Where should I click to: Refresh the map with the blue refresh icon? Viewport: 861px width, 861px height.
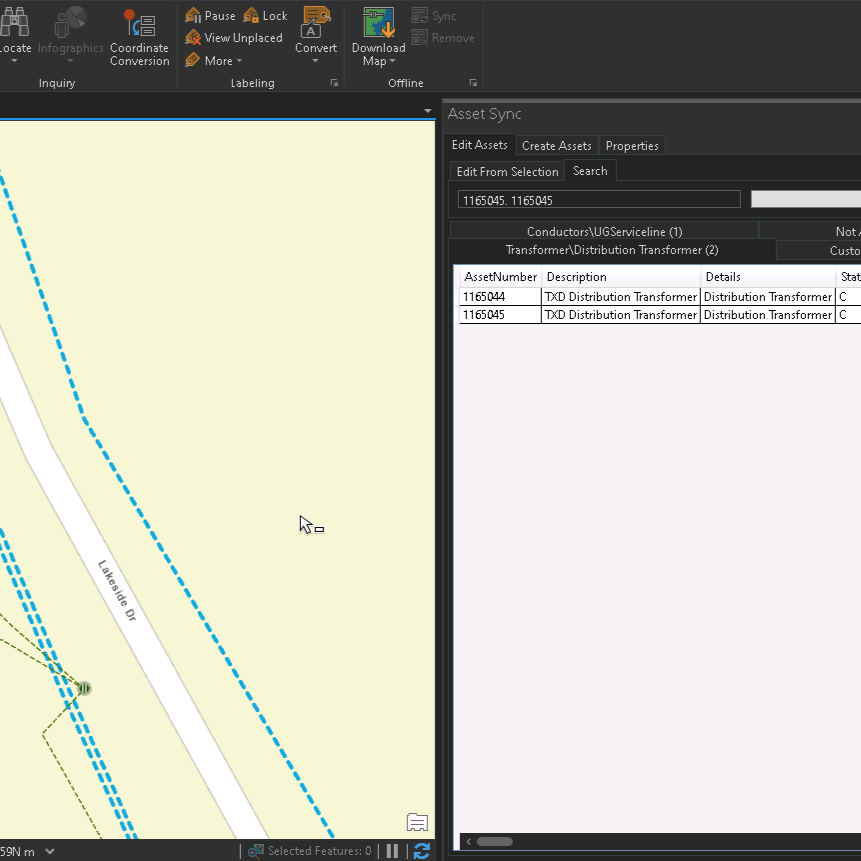click(x=421, y=851)
